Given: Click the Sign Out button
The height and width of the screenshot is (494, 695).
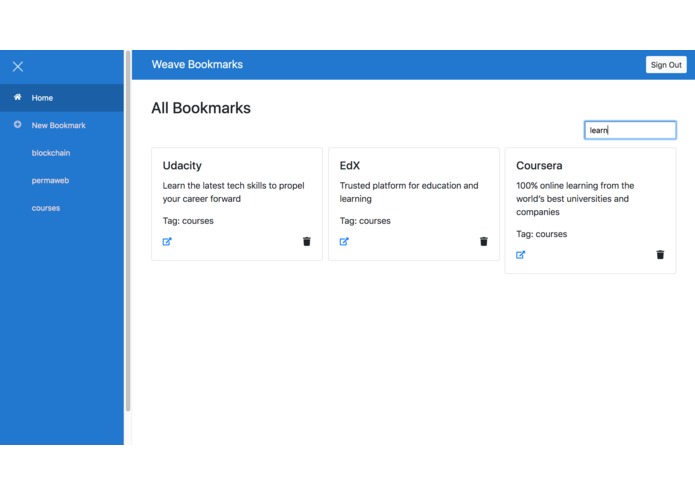Looking at the screenshot, I should coord(666,65).
